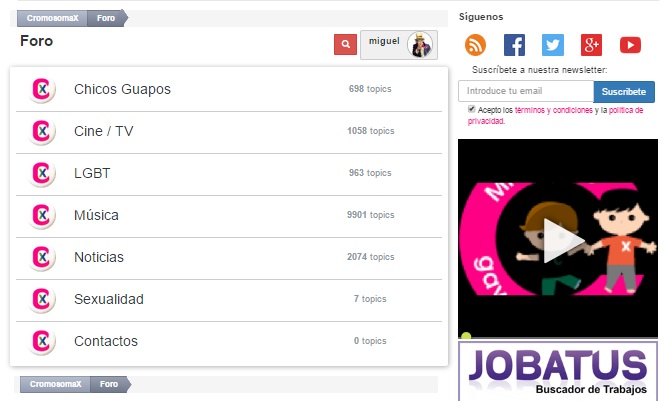Open the YouTube social icon
Screen dimensions: 666x401
(630, 45)
